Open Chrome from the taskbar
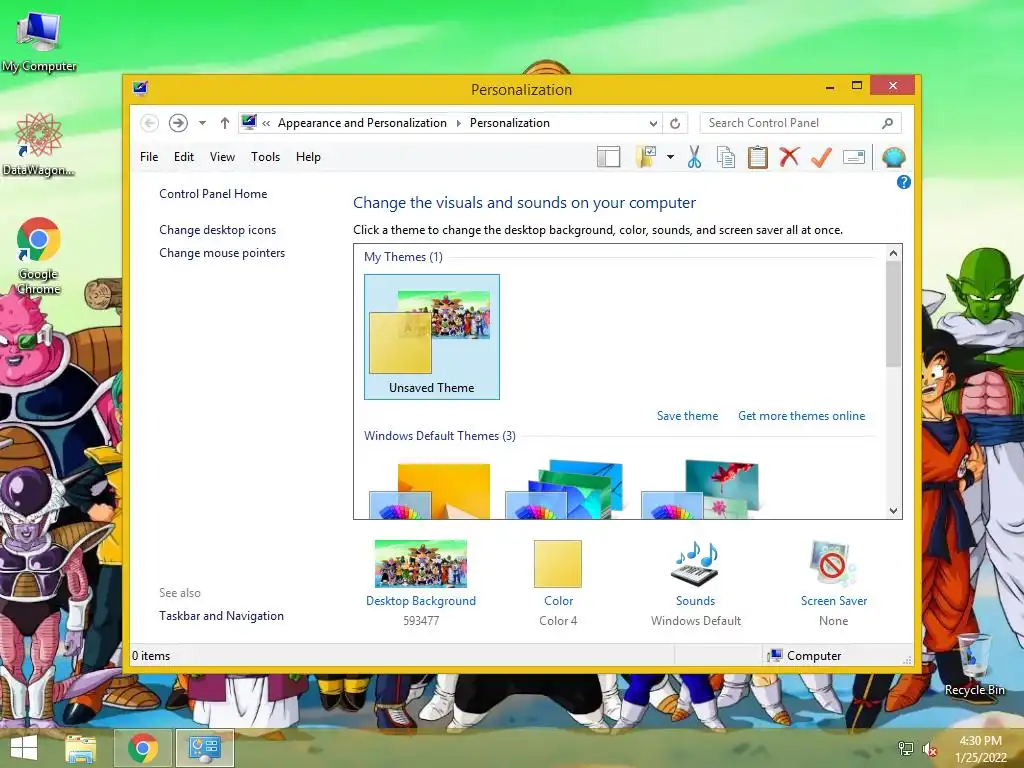Screen dimensions: 1024x768 tap(143, 748)
